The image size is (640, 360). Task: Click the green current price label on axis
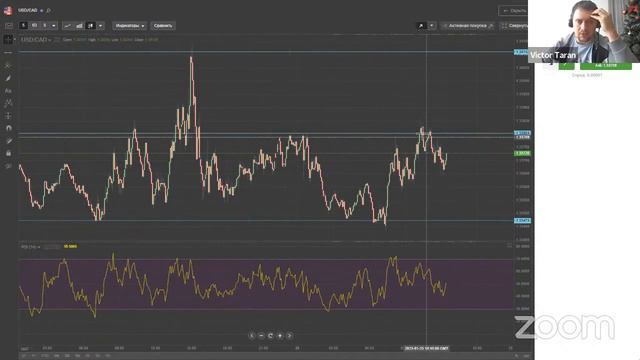pyautogui.click(x=522, y=153)
